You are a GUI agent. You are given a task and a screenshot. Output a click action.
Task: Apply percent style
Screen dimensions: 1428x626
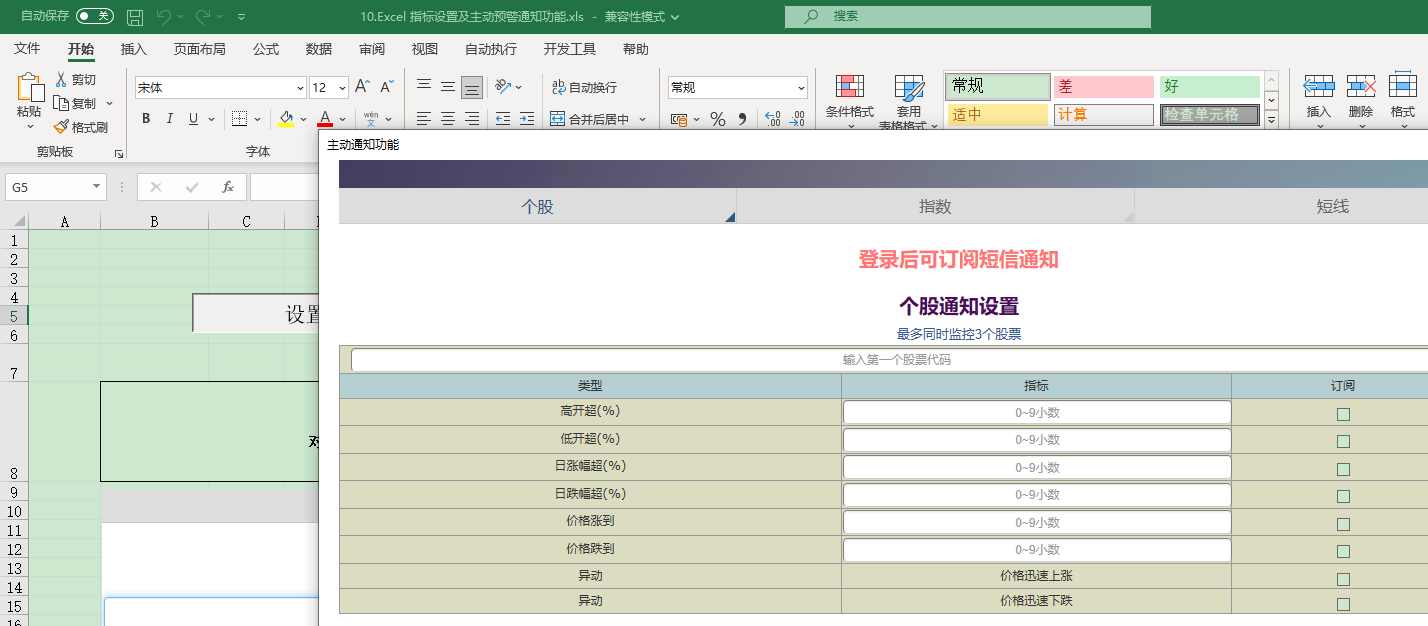coord(718,119)
